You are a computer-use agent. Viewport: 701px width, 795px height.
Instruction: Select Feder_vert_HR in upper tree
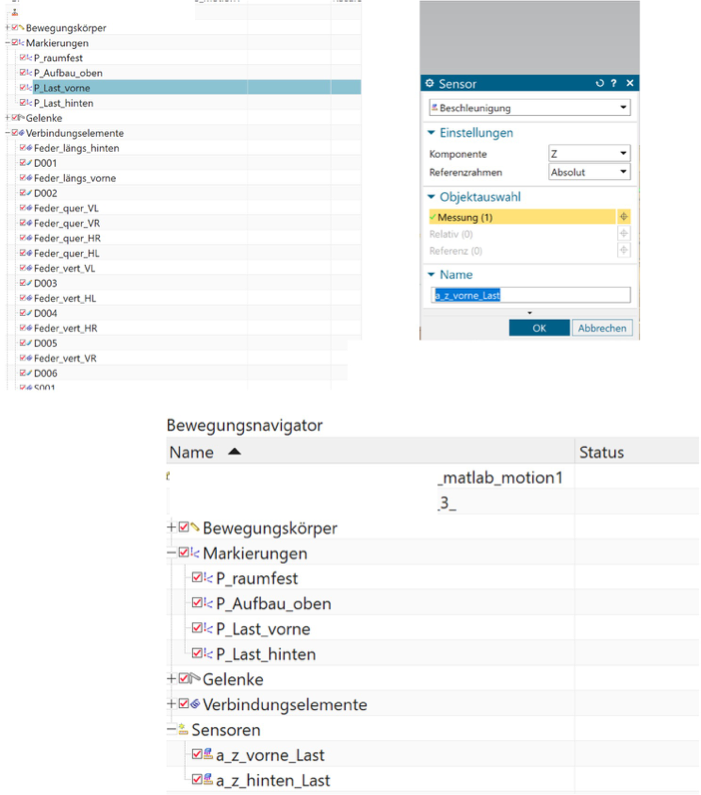65,328
